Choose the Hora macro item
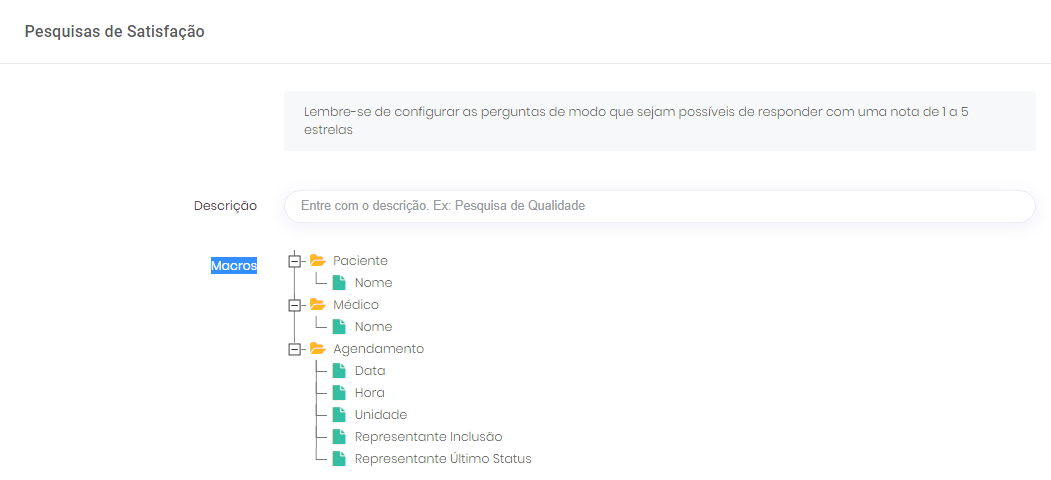 369,393
